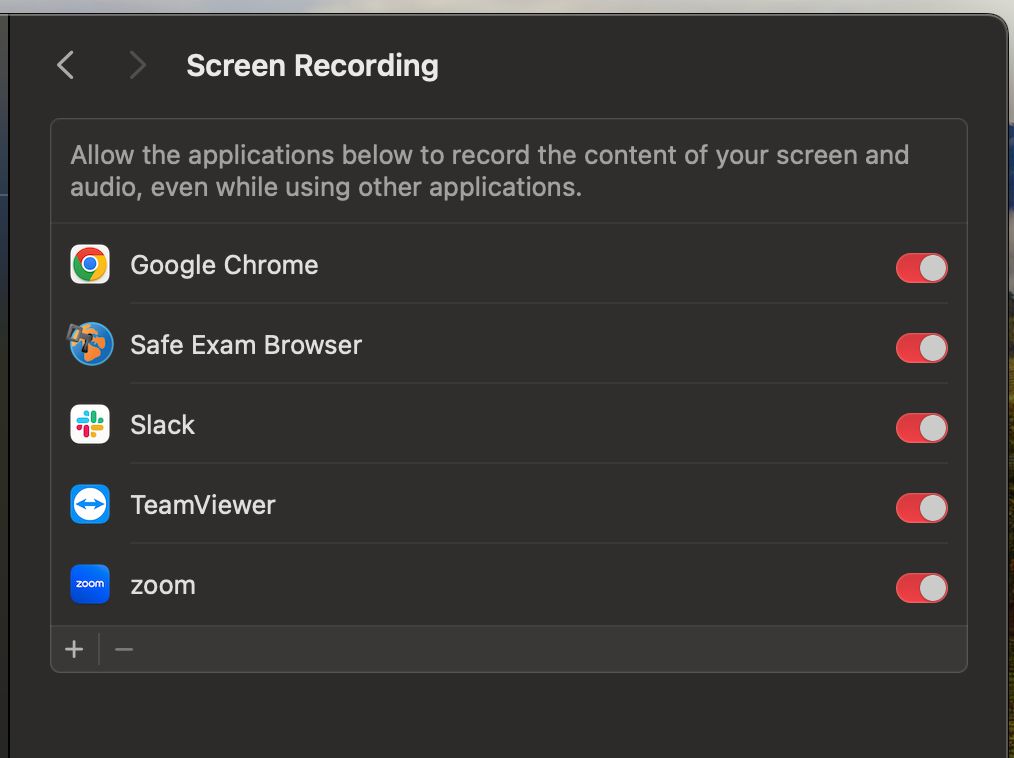
Task: Click the Slack app icon
Action: (x=90, y=424)
